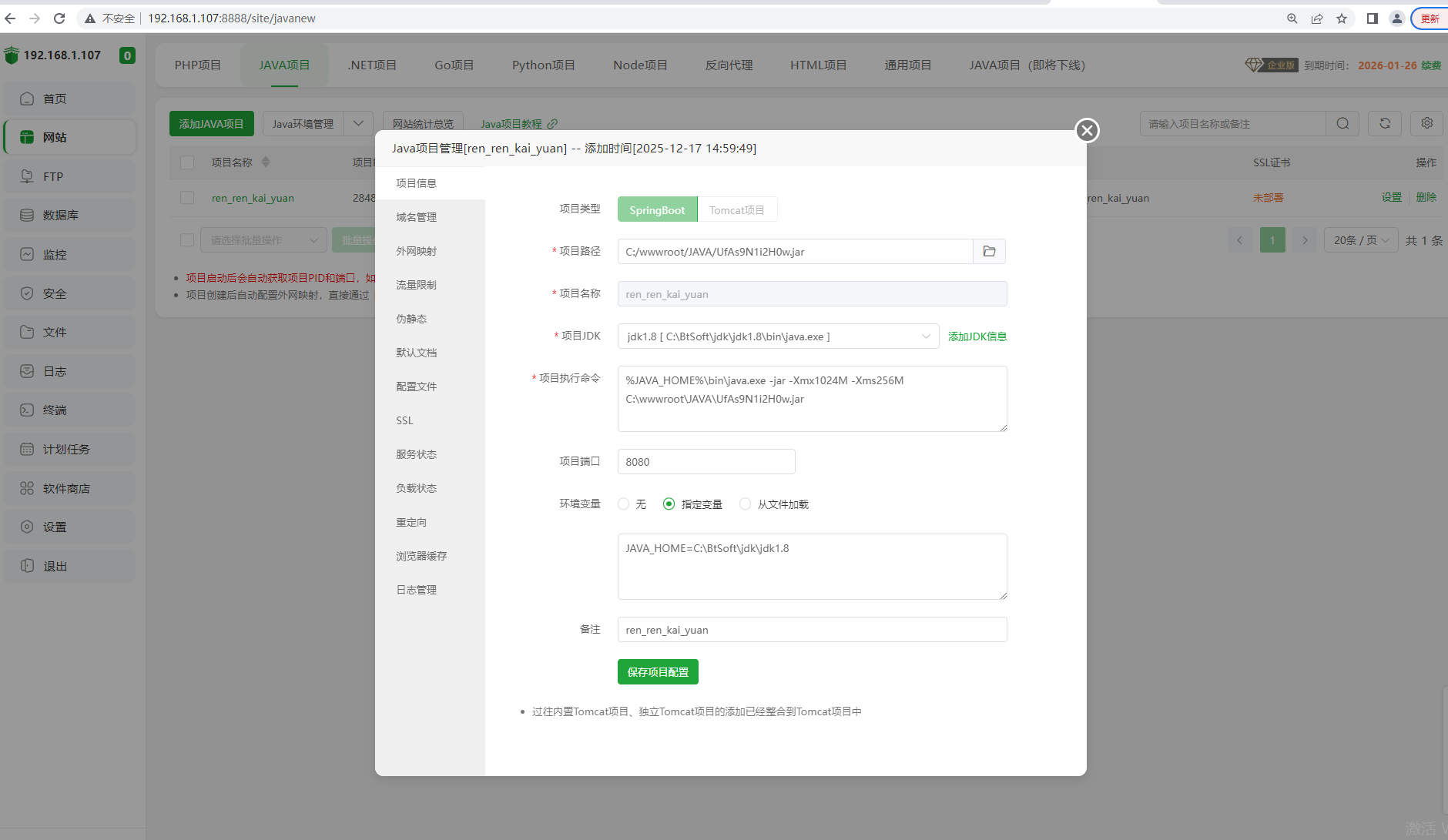Switch to the 域名管理 tab
The image size is (1448, 840).
416,217
